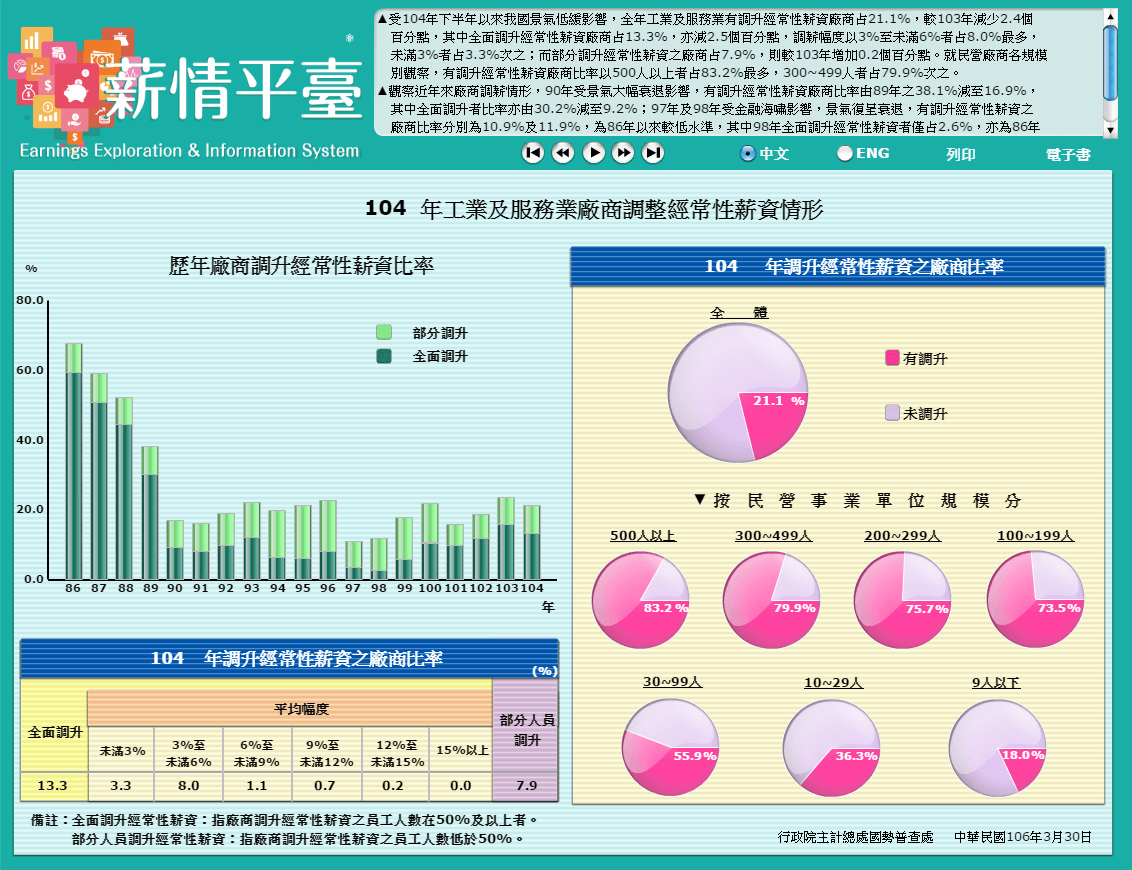Viewport: 1132px width, 870px height.
Task: Go back using the rewind arrow control
Action: 563,152
